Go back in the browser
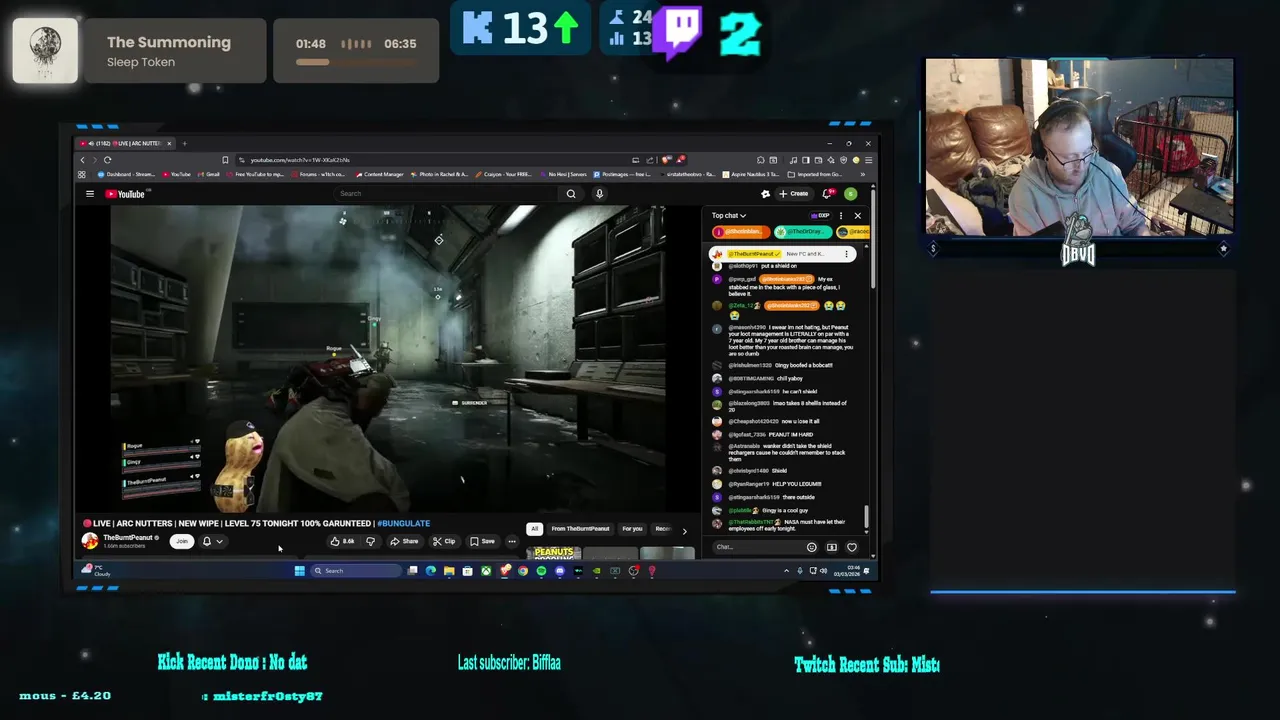This screenshot has width=1280, height=720. (83, 160)
